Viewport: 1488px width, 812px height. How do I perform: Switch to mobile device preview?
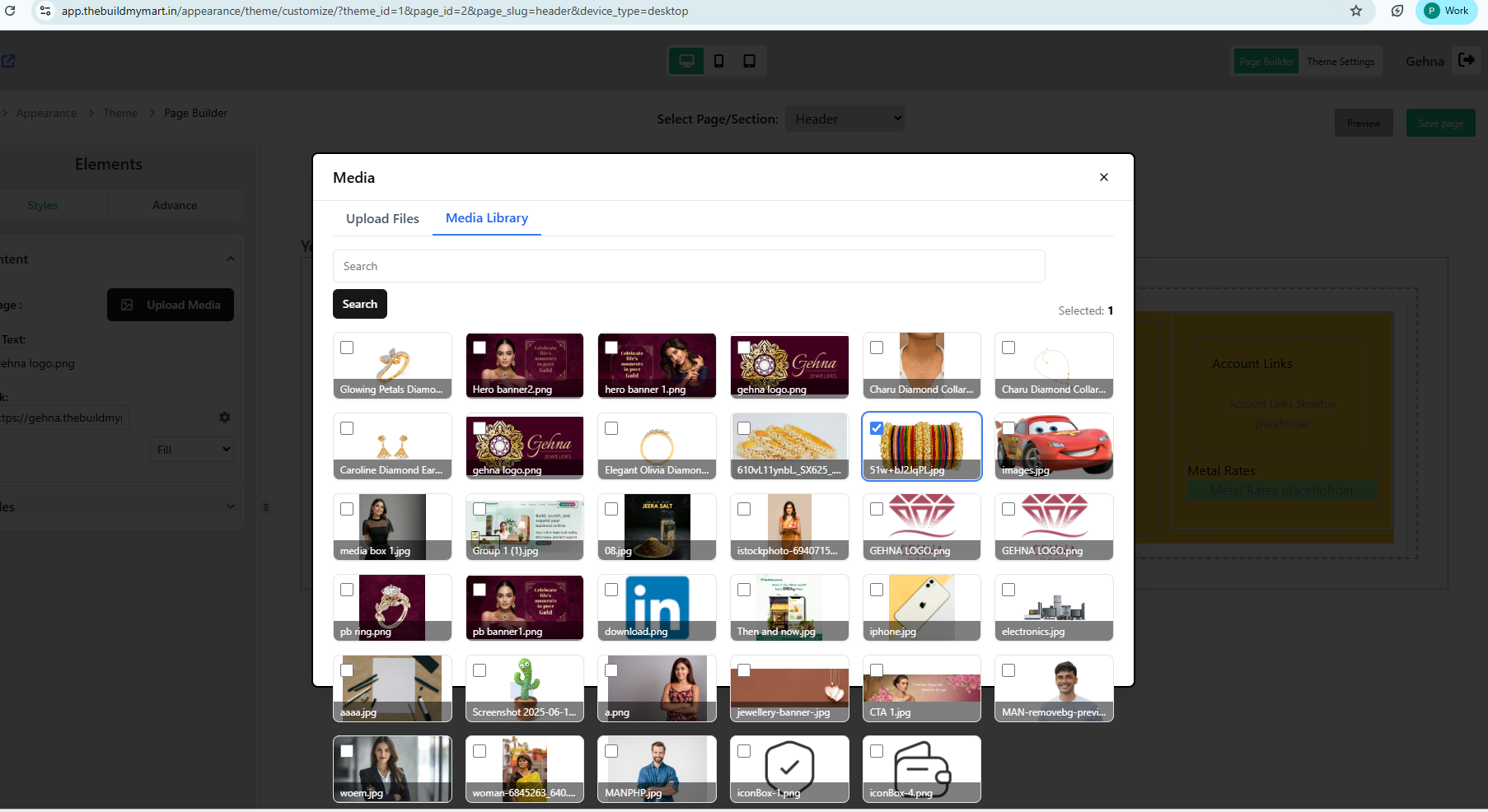(718, 61)
